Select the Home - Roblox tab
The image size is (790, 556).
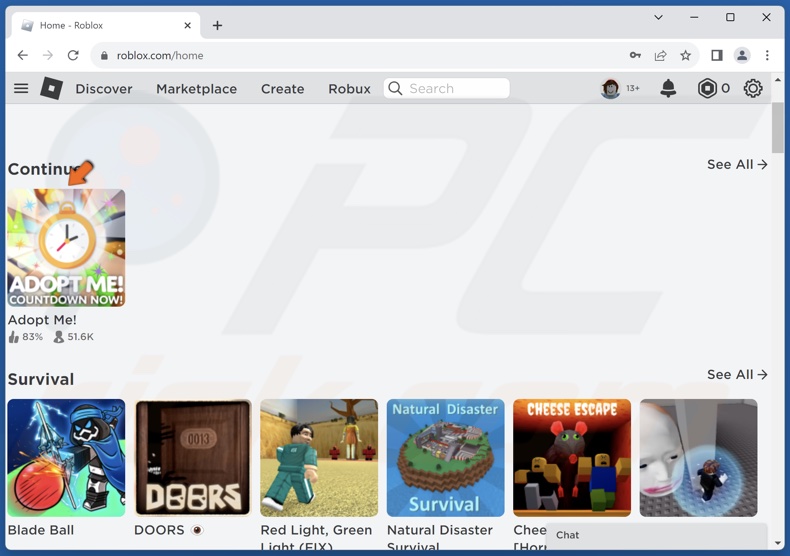106,25
